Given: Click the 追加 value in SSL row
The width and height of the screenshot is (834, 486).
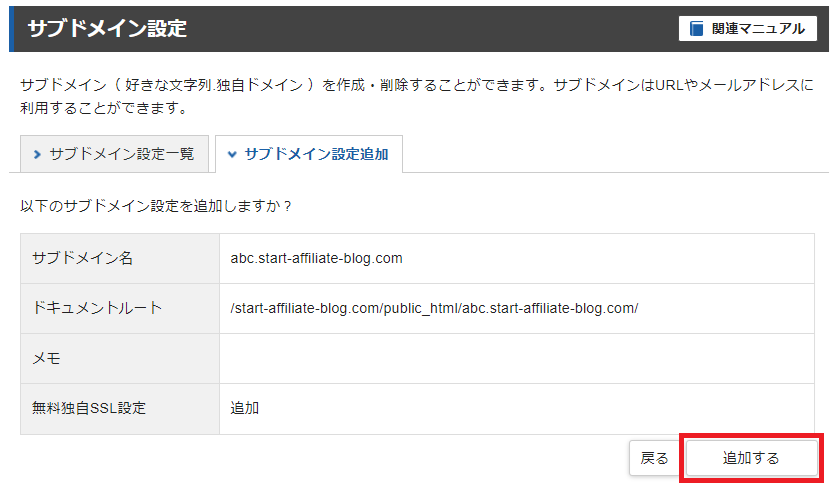Looking at the screenshot, I should [x=245, y=408].
